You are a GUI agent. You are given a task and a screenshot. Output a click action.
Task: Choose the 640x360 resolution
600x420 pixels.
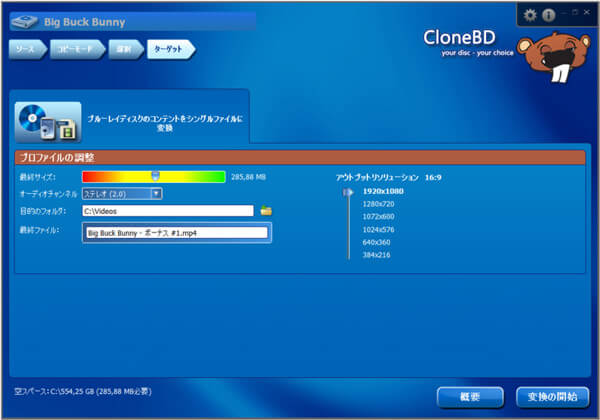point(377,242)
